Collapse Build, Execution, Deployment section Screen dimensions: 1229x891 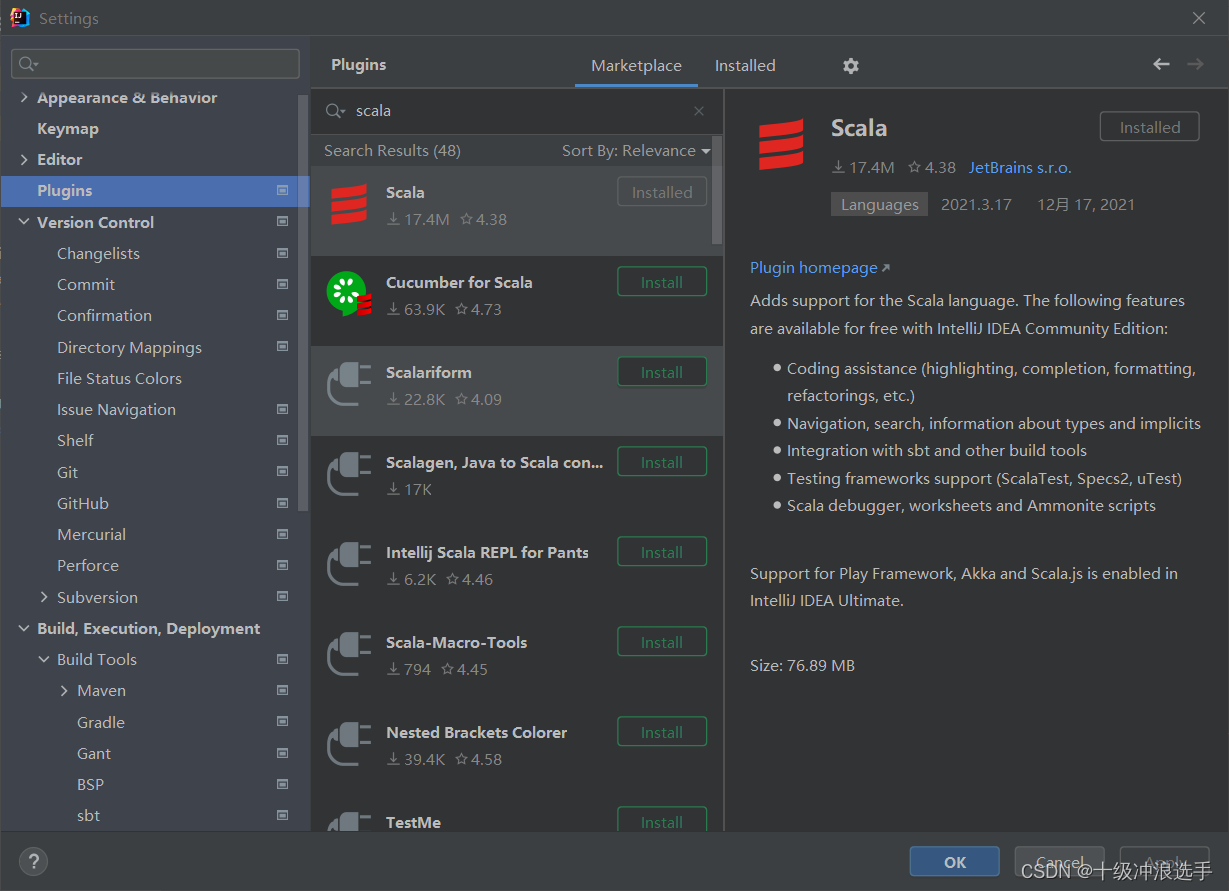click(24, 629)
